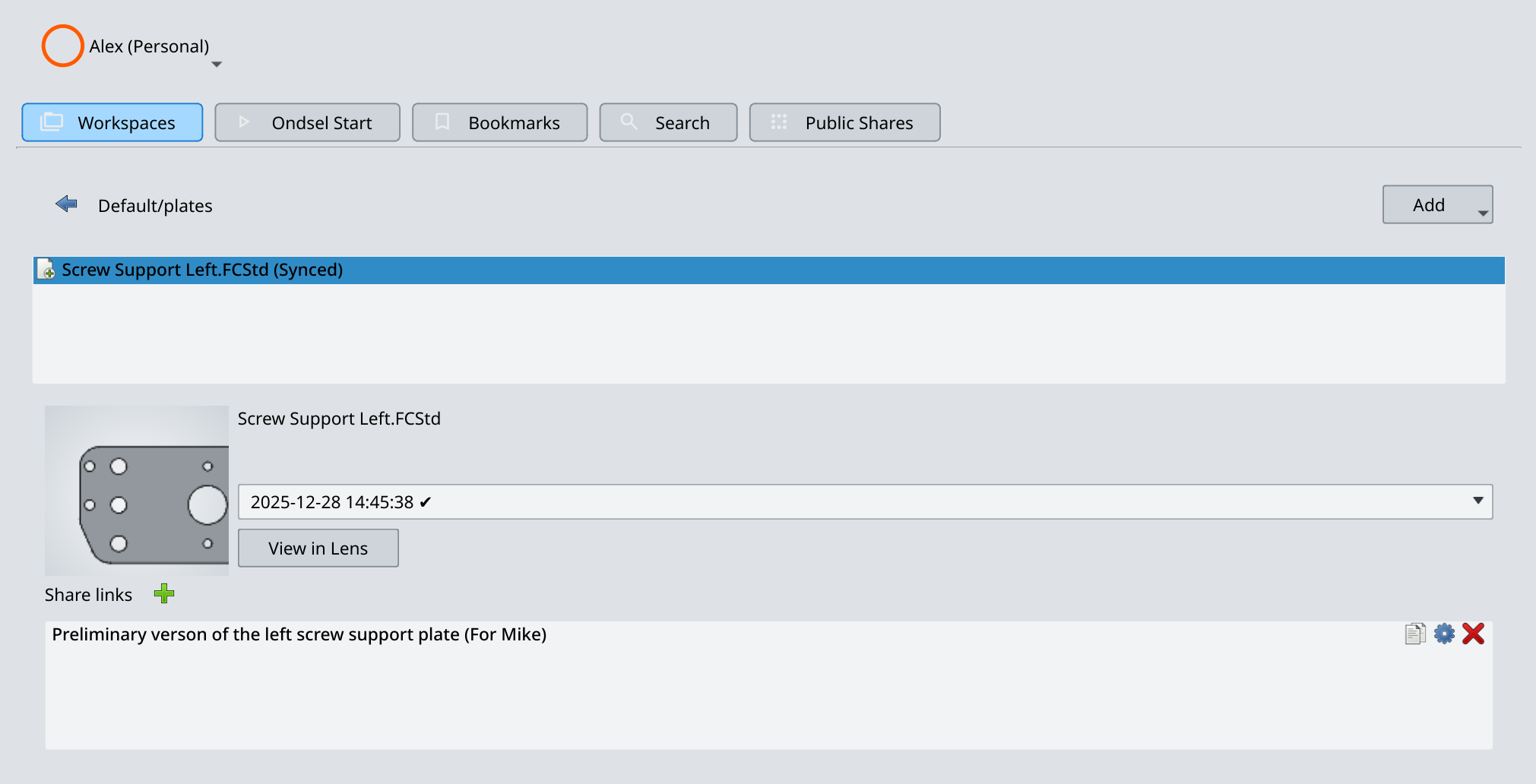Image resolution: width=1536 pixels, height=784 pixels.
Task: Open the Alex (Personal) account dropdown
Action: click(x=217, y=65)
